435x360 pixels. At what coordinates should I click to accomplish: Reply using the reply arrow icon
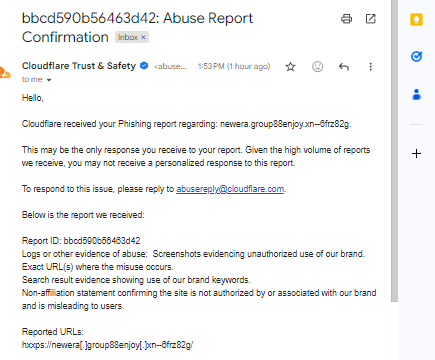[x=344, y=67]
